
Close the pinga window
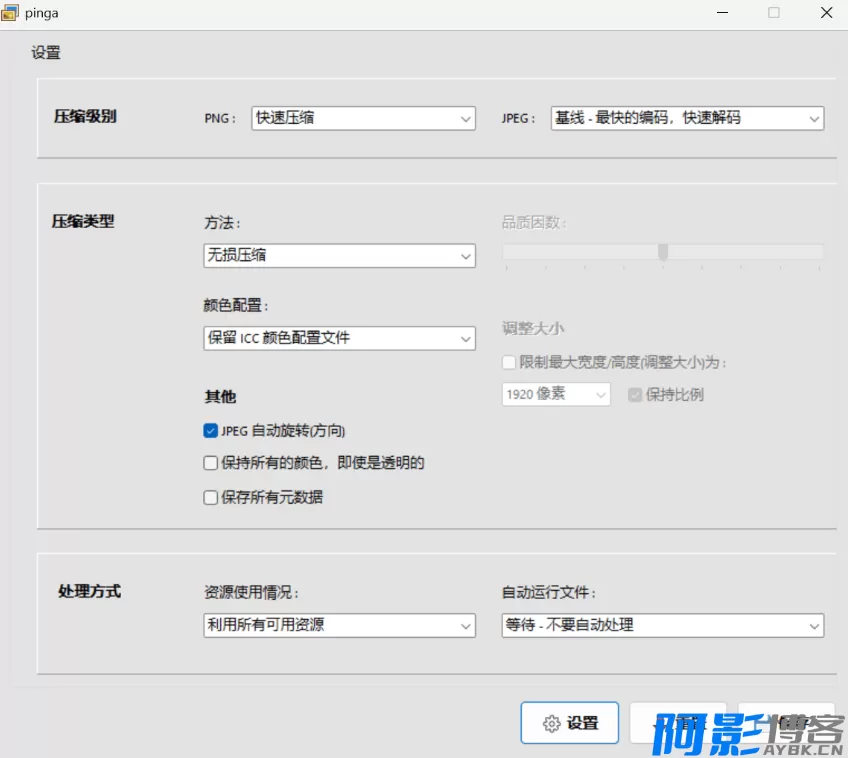click(x=826, y=12)
